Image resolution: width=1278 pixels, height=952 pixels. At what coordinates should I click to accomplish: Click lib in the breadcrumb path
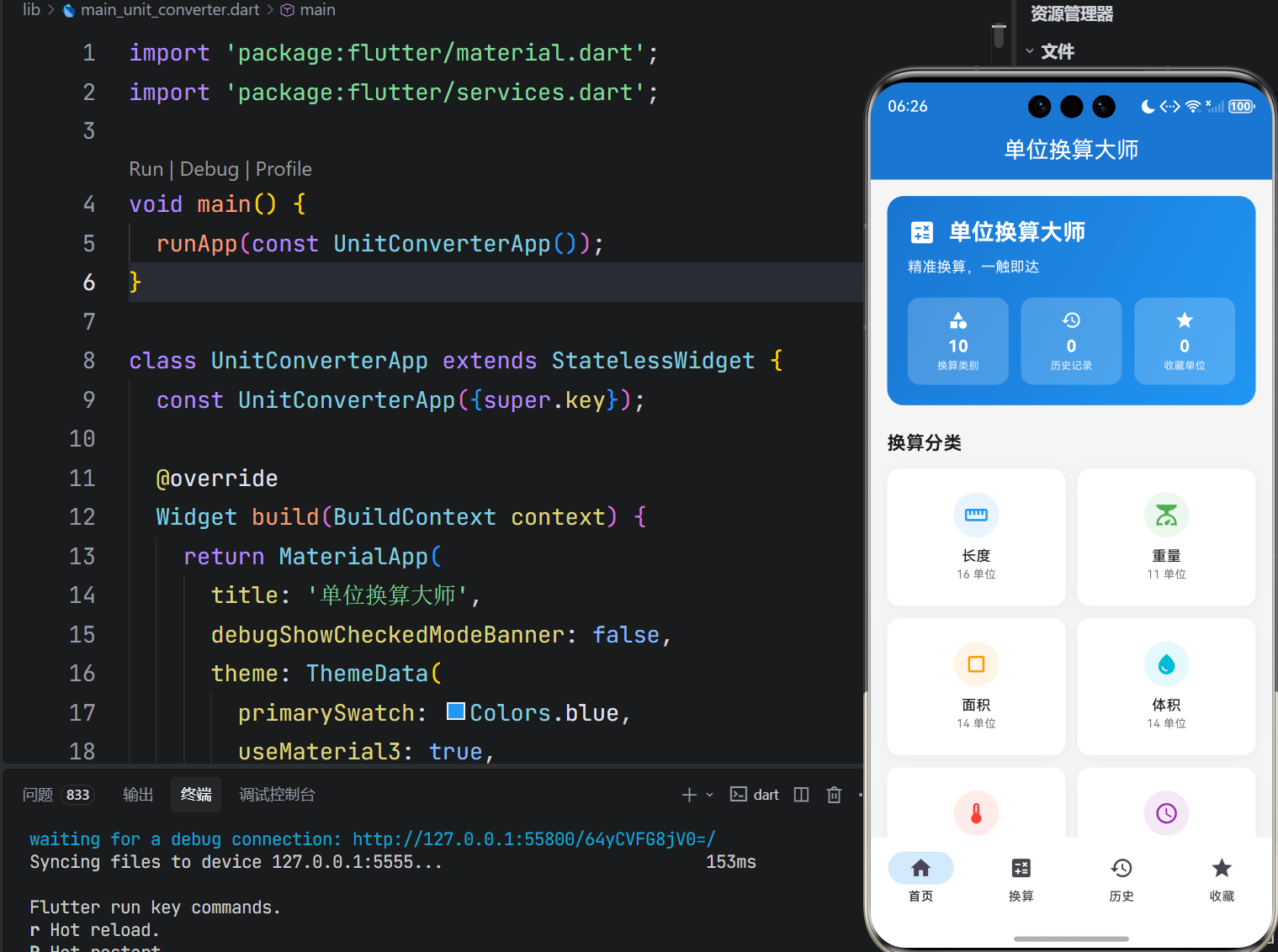tap(31, 10)
